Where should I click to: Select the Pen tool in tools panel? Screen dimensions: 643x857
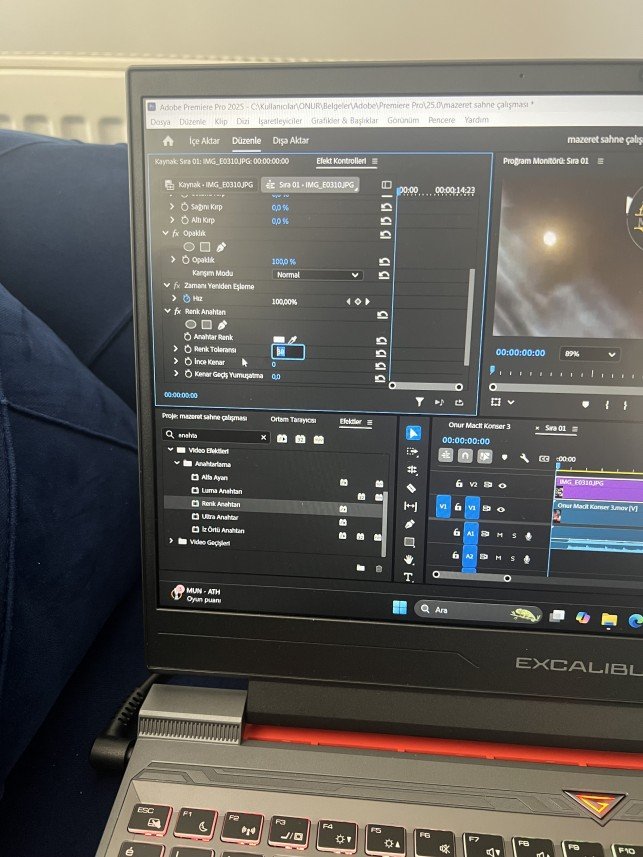[410, 524]
